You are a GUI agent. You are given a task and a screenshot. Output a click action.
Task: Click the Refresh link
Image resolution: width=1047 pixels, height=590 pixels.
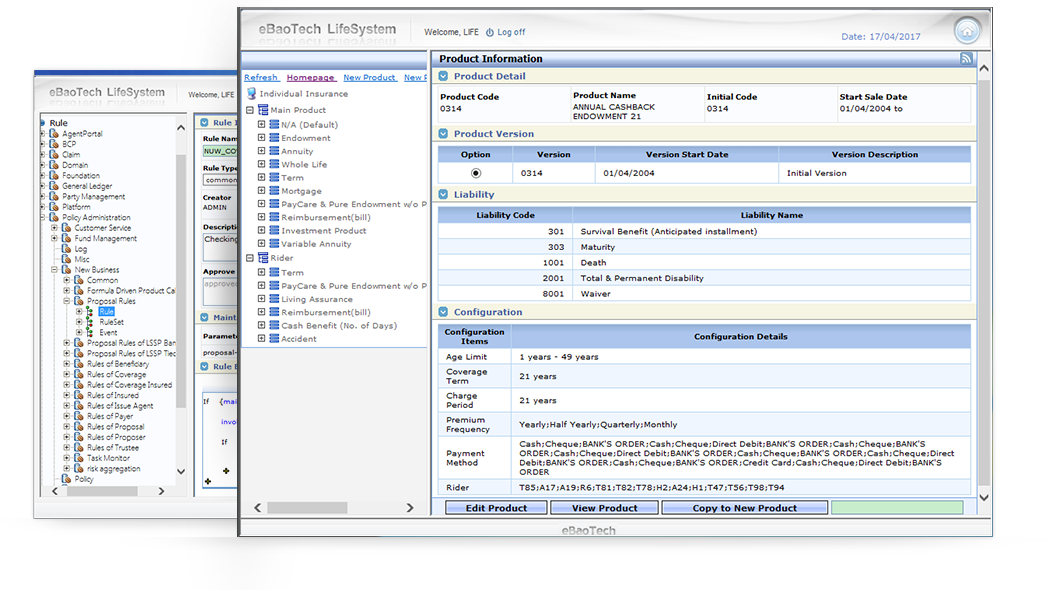coord(260,77)
